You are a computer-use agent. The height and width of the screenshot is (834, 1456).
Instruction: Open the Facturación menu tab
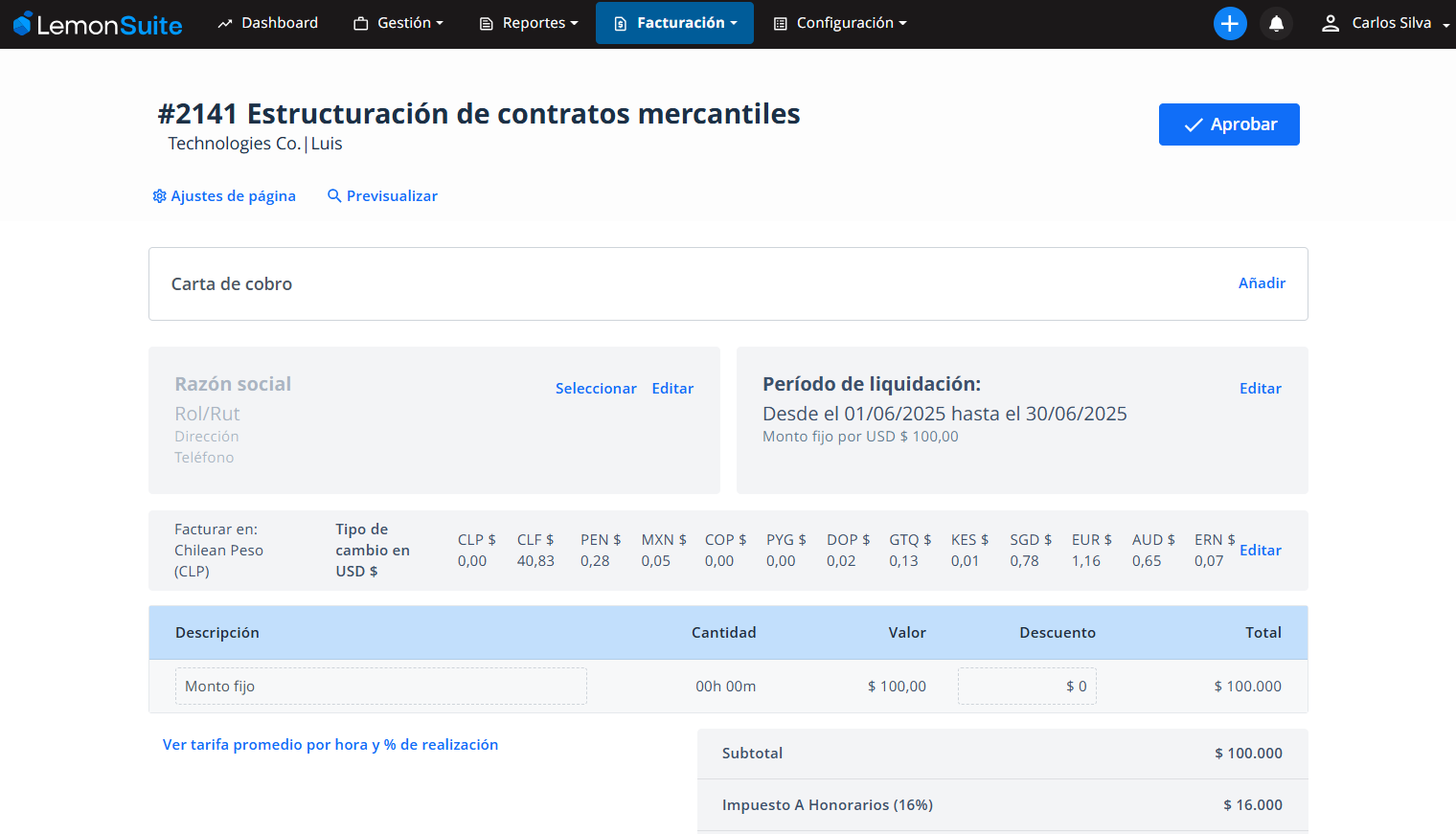(674, 23)
